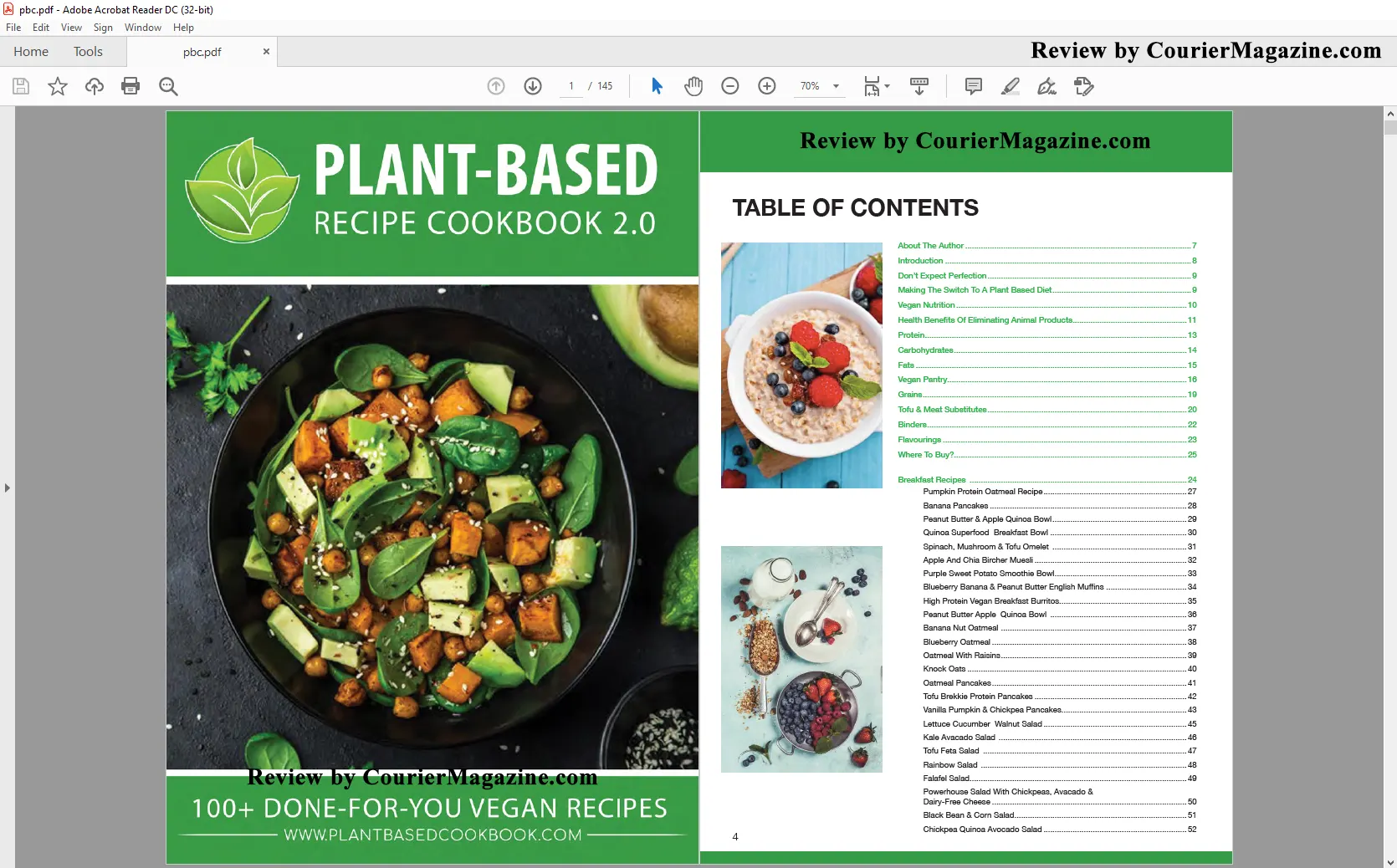Image resolution: width=1397 pixels, height=868 pixels.
Task: Open the fit page options icon
Action: click(x=876, y=86)
